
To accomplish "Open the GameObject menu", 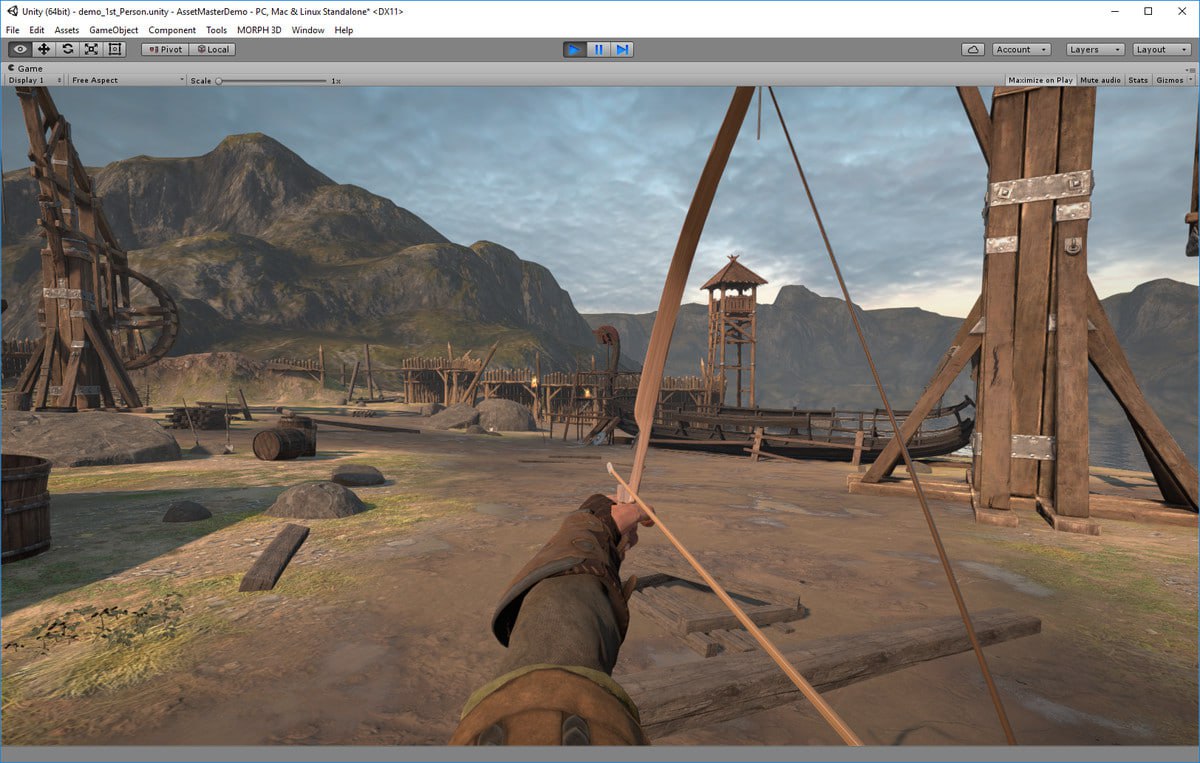I will click(x=113, y=30).
